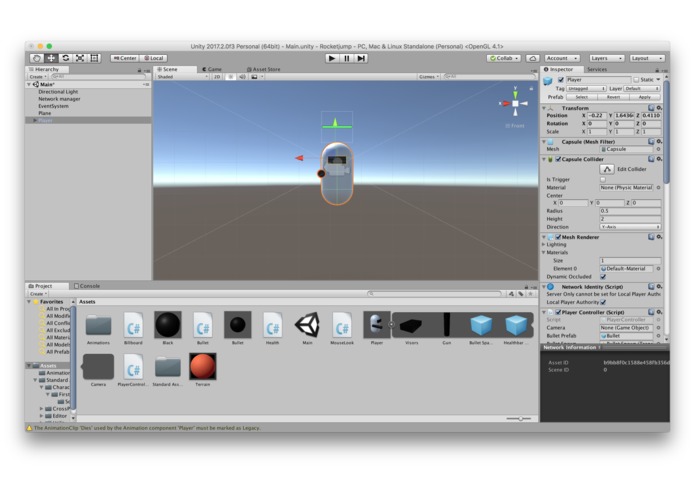The height and width of the screenshot is (494, 695).
Task: Select the Terrain material asset
Action: 203,370
